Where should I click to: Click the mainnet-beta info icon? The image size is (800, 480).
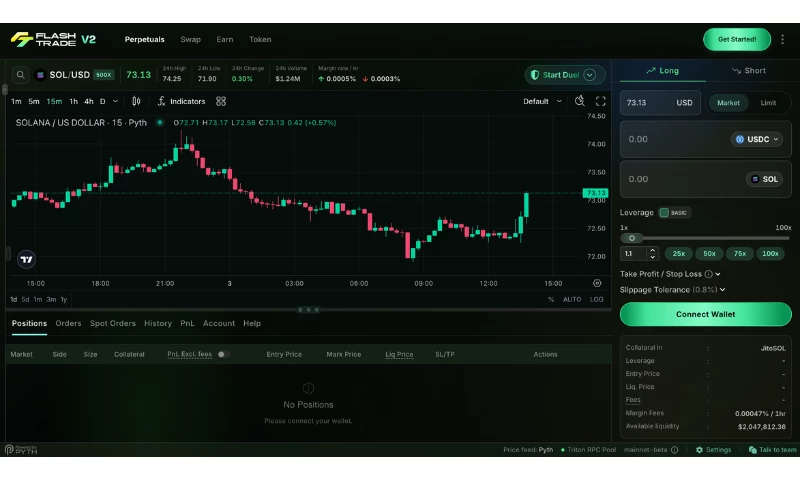click(674, 450)
